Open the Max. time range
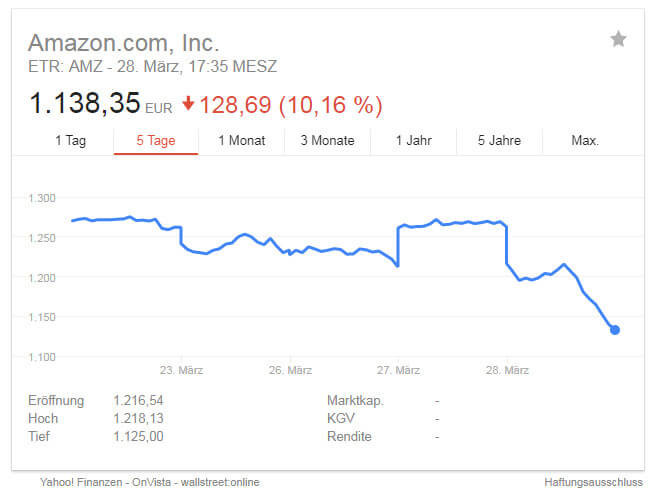This screenshot has width=654, height=498. pyautogui.click(x=585, y=140)
